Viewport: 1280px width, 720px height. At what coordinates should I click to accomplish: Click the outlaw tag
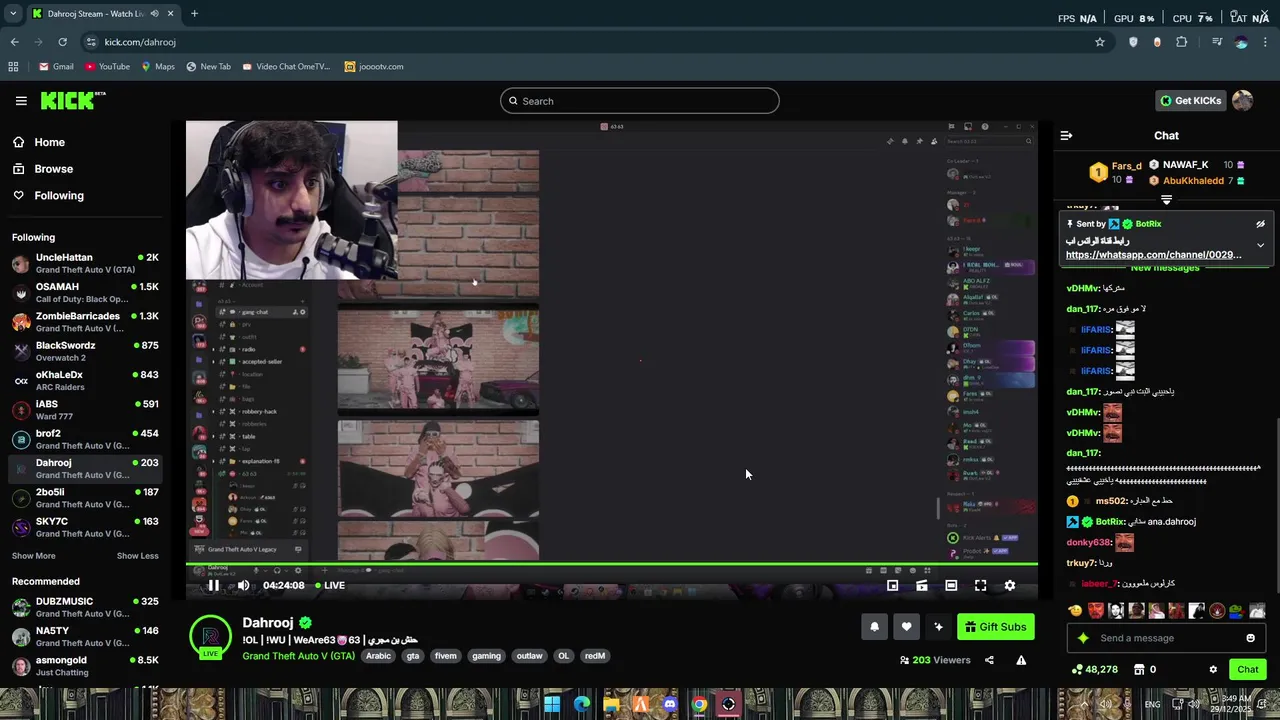click(x=529, y=656)
